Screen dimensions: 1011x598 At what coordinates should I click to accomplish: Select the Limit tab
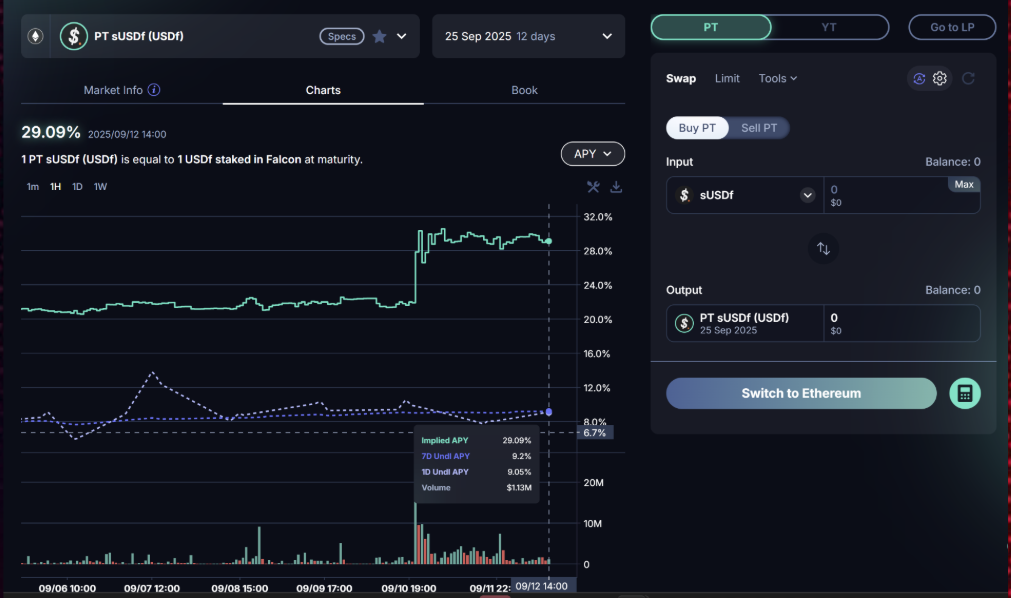(727, 78)
